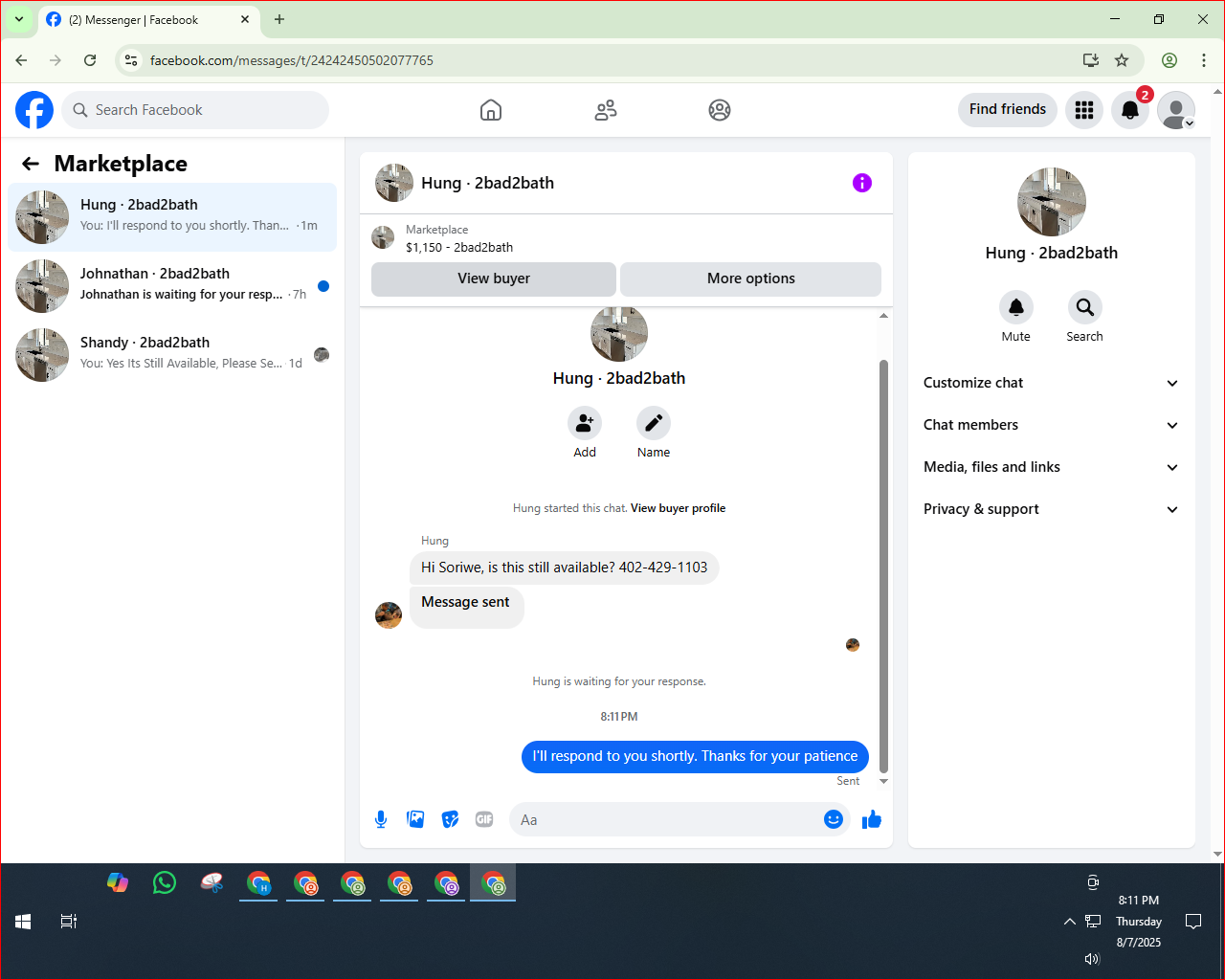Click the chat message scrollbar
Viewport: 1225px width, 980px height.
(x=883, y=565)
